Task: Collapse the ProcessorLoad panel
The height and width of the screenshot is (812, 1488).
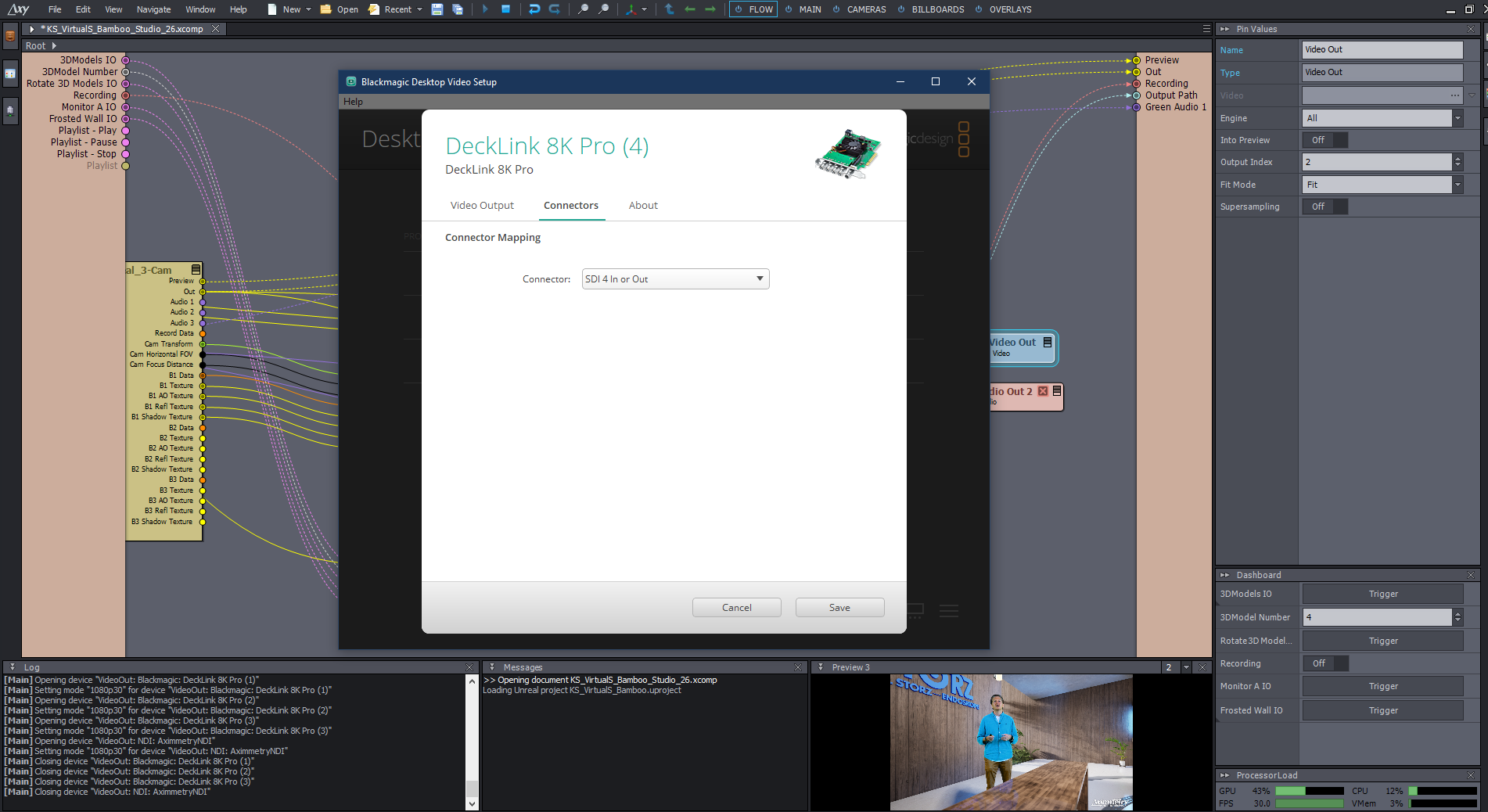Action: pos(1224,775)
